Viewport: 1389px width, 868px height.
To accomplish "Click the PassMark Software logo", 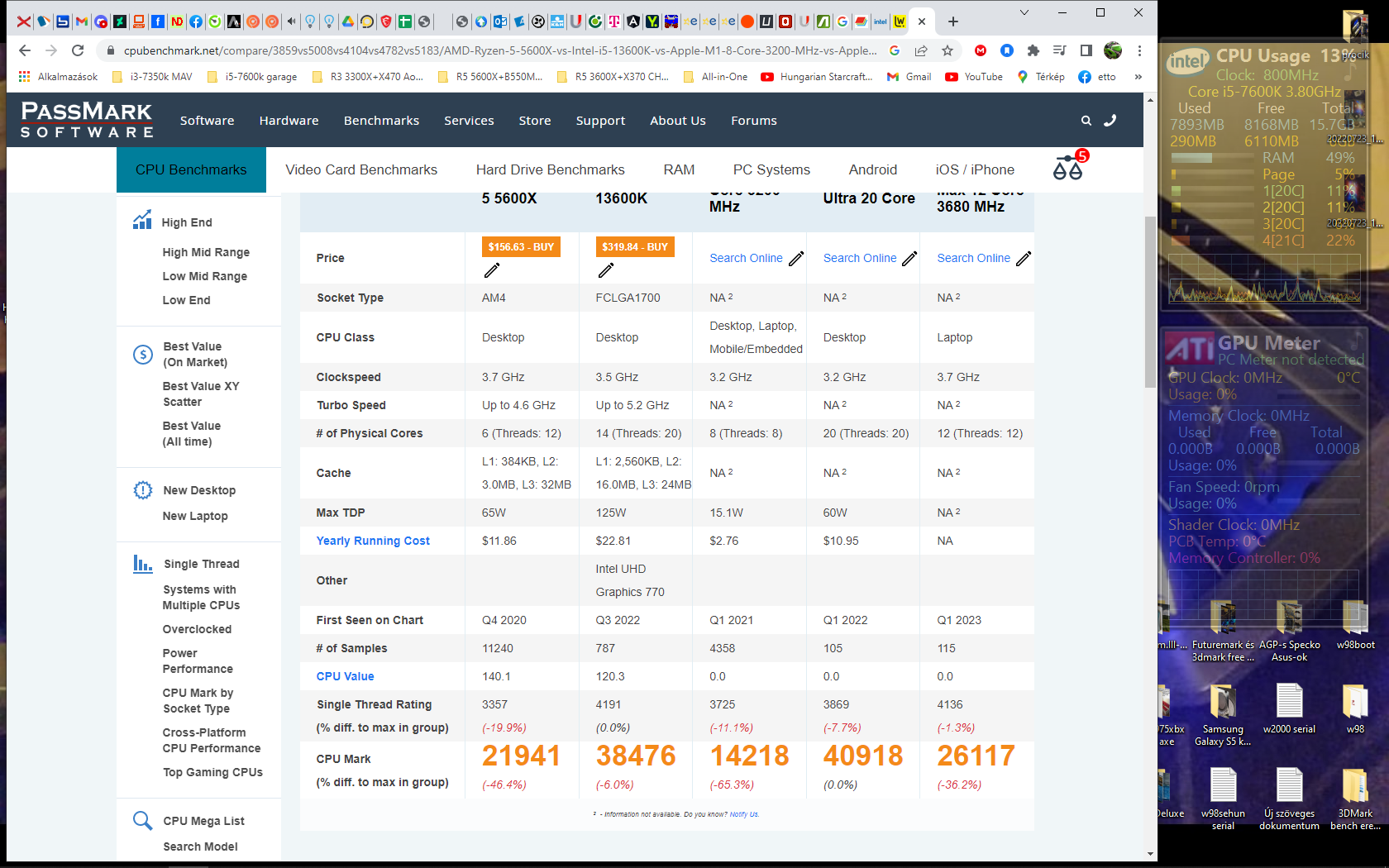I will point(87,120).
